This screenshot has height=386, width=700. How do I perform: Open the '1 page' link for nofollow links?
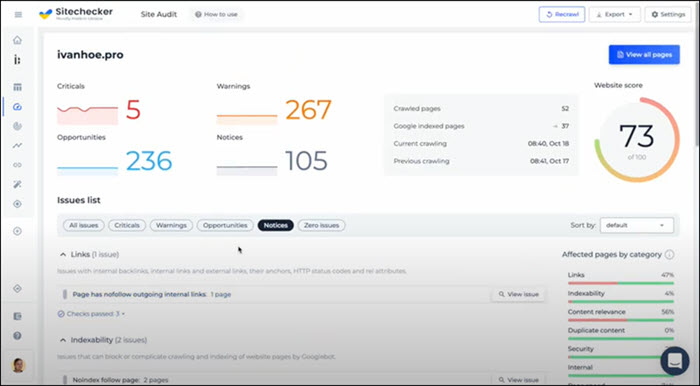221,295
